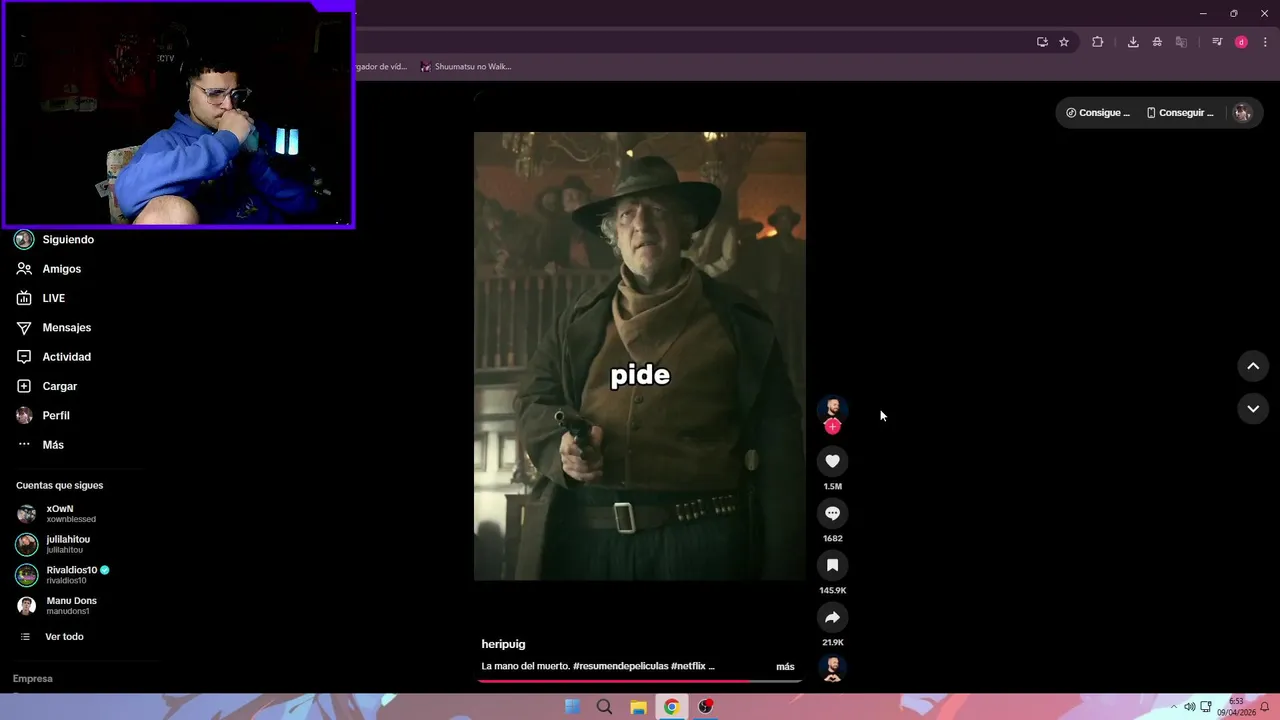Viewport: 1280px width, 720px height.
Task: Open the Chrome extensions puzzle icon
Action: coord(1097,42)
